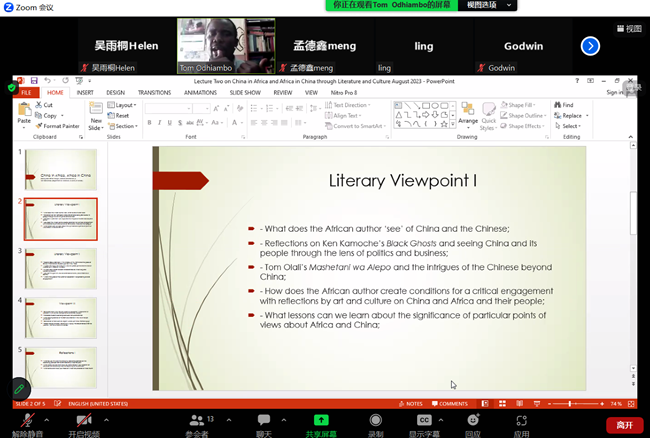Viewport: 650px width, 438px height.
Task: Click the green annotation pencil icon
Action: click(18, 388)
